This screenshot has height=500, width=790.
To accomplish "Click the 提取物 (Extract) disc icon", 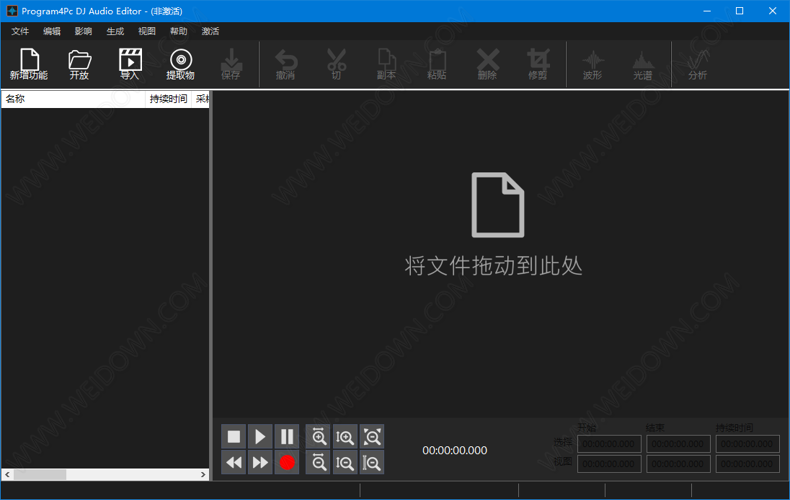I will click(x=180, y=64).
